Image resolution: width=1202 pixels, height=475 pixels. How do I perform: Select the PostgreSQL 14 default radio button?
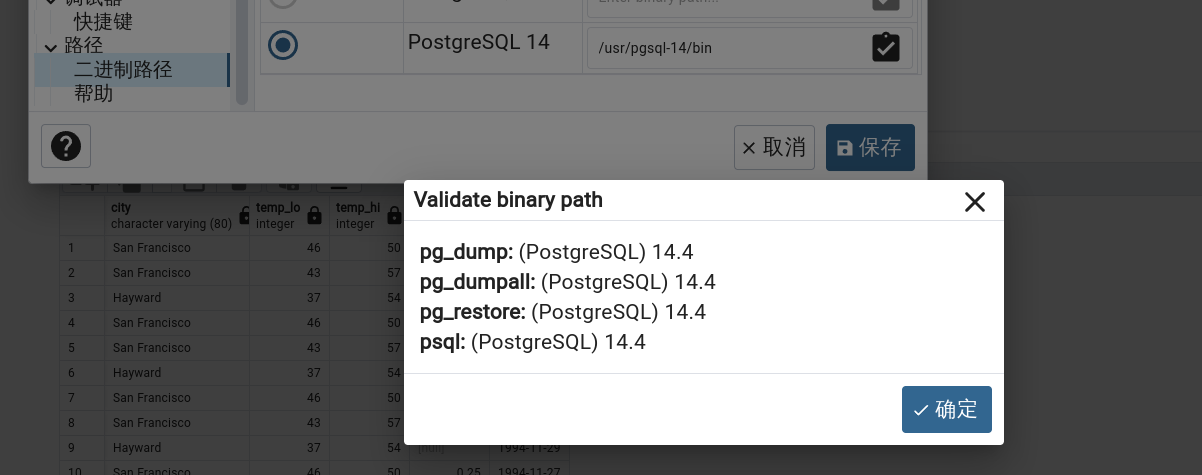click(283, 45)
